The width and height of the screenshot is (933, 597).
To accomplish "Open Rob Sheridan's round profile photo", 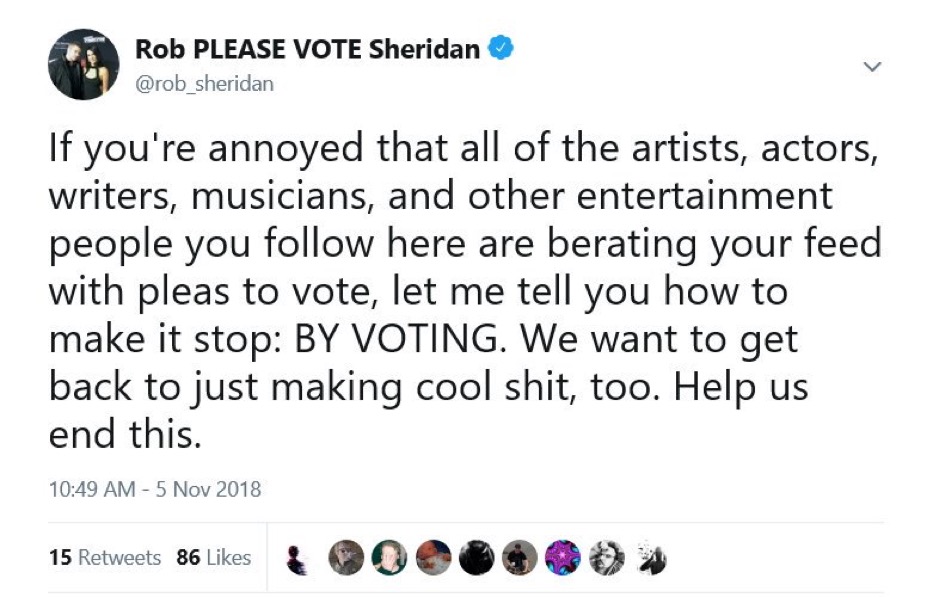I will [x=83, y=64].
